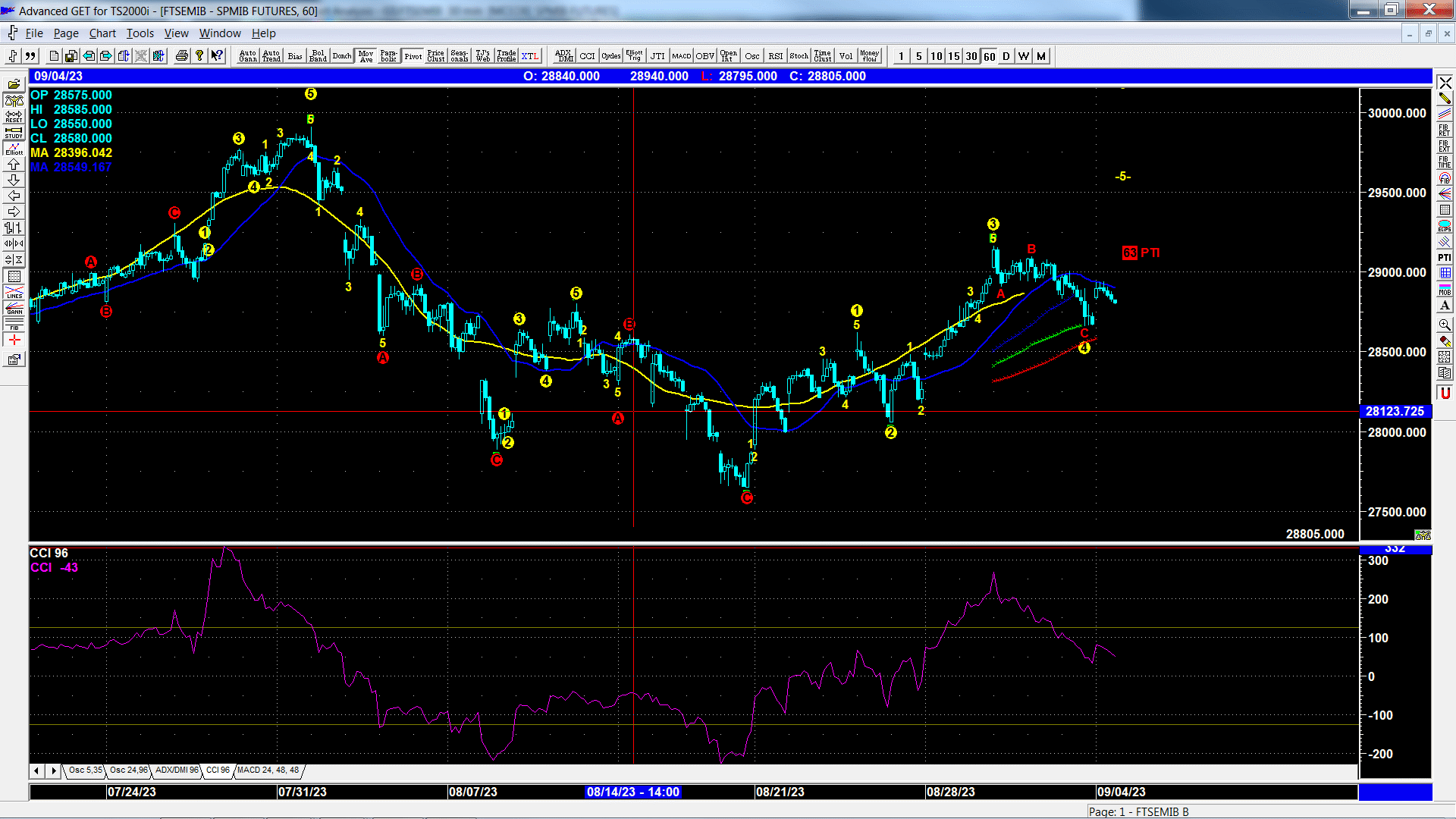Toggle the Auto Trend study
The height and width of the screenshot is (819, 1456).
pyautogui.click(x=271, y=56)
